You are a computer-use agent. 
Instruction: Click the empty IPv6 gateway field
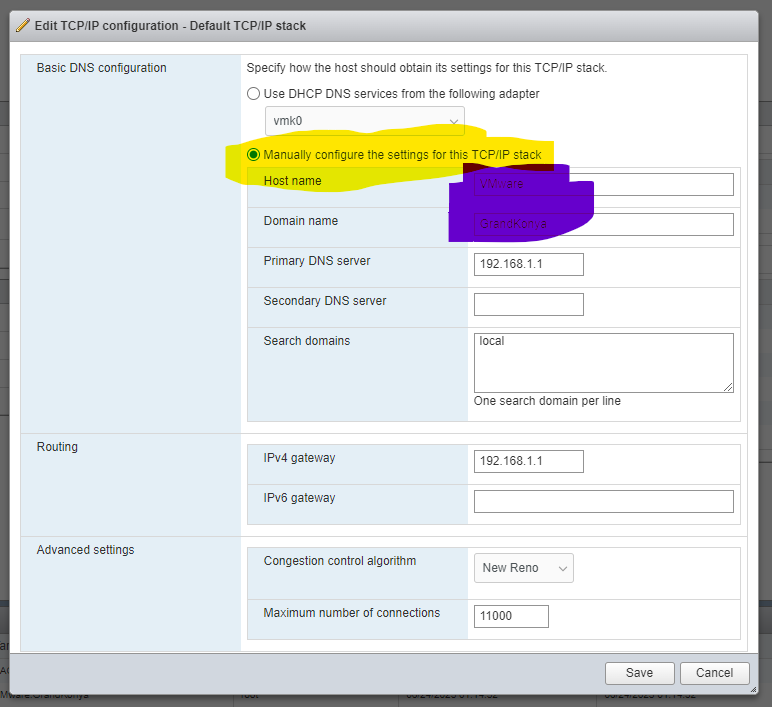(x=603, y=501)
